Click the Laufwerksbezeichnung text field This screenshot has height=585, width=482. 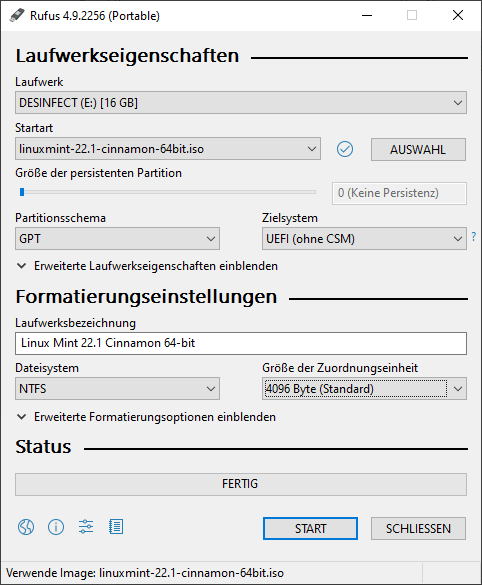241,344
